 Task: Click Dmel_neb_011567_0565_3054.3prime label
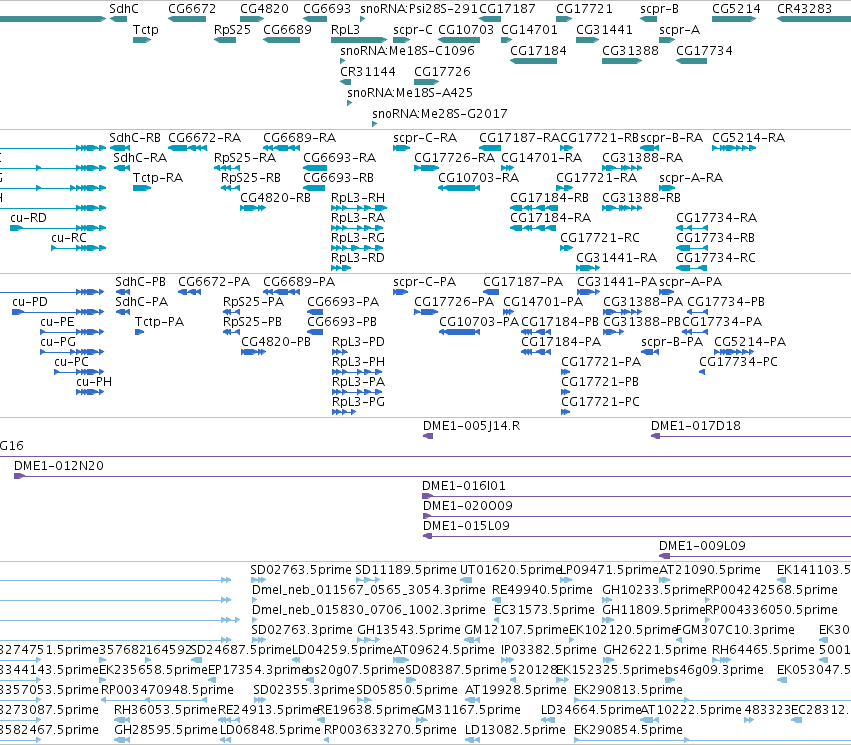369,590
